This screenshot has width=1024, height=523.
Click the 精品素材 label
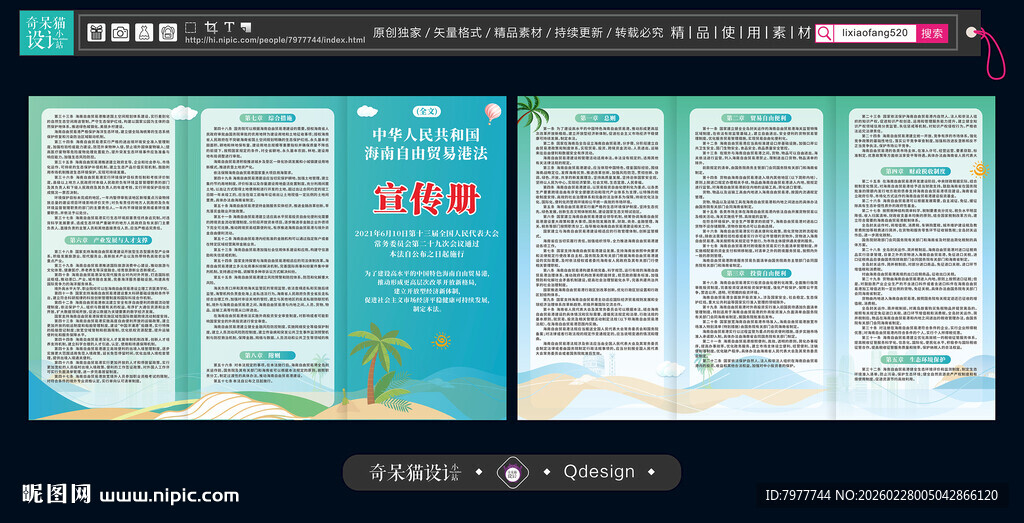(x=519, y=33)
